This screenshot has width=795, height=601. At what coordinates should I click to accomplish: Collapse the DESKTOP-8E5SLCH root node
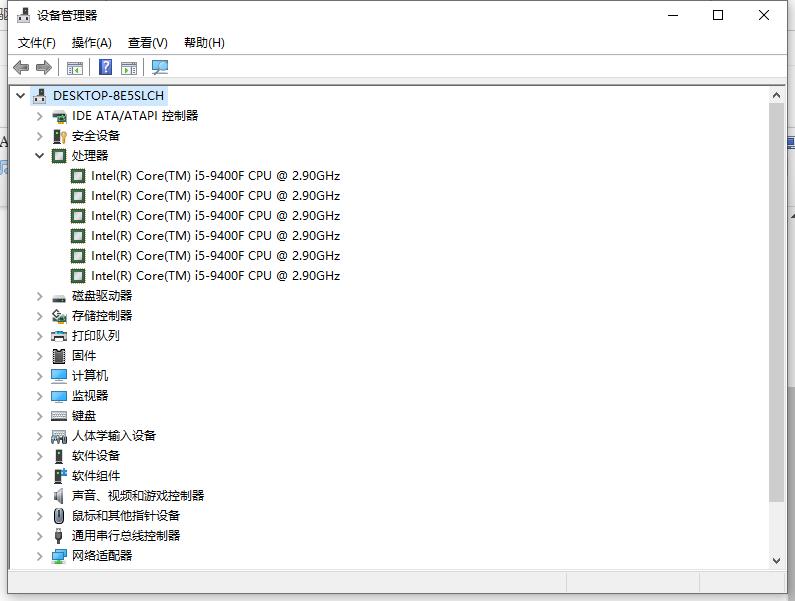click(21, 96)
